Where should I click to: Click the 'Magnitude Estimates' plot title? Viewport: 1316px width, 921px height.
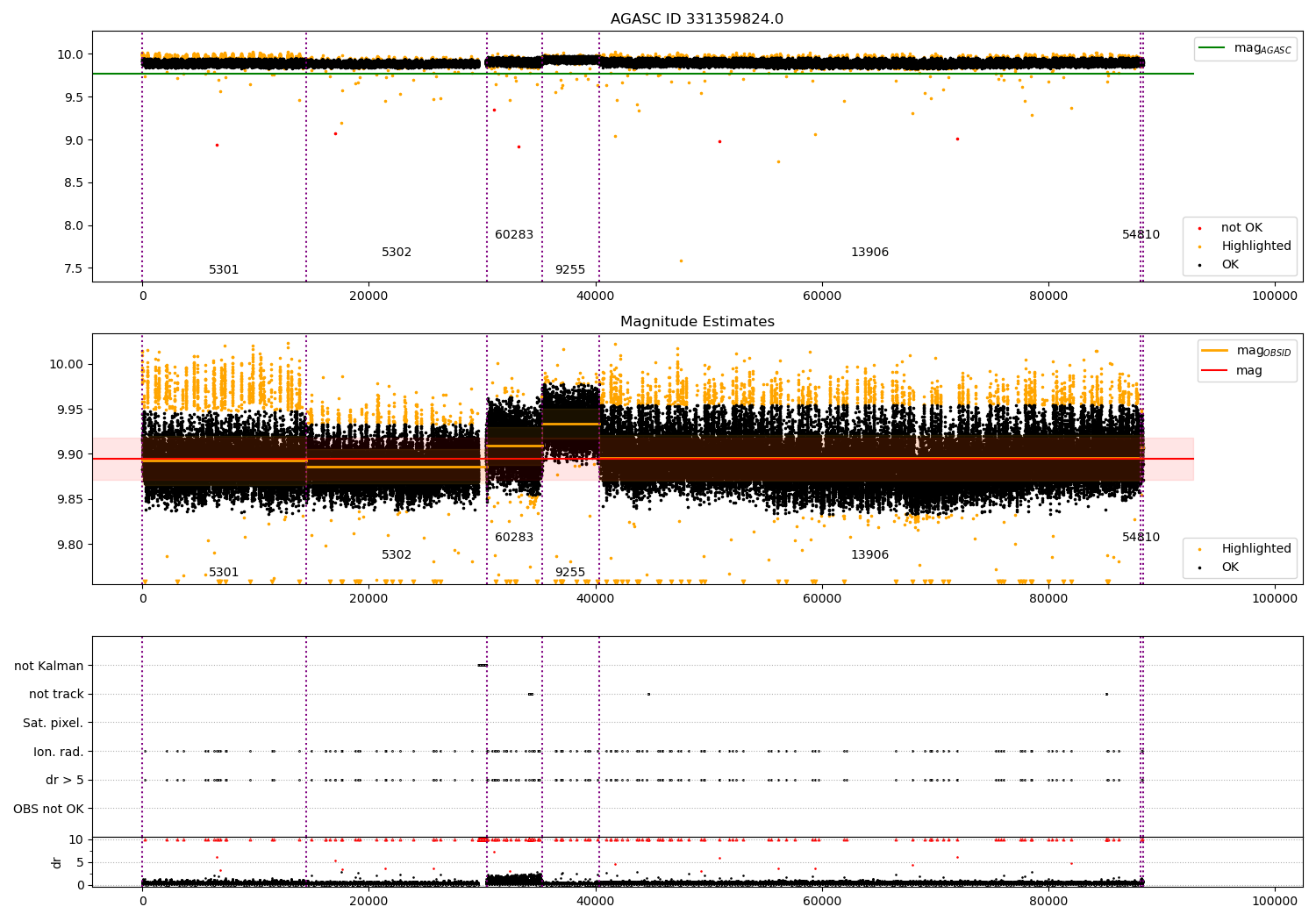(x=697, y=322)
